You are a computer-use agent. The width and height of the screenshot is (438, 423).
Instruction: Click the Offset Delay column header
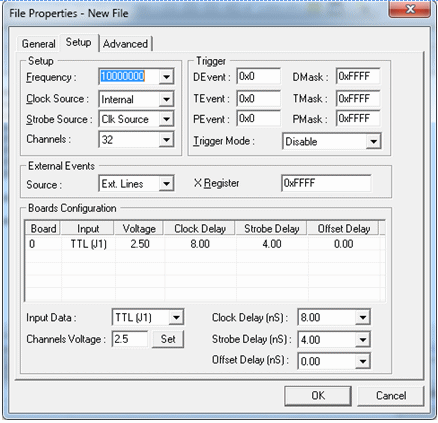[344, 229]
